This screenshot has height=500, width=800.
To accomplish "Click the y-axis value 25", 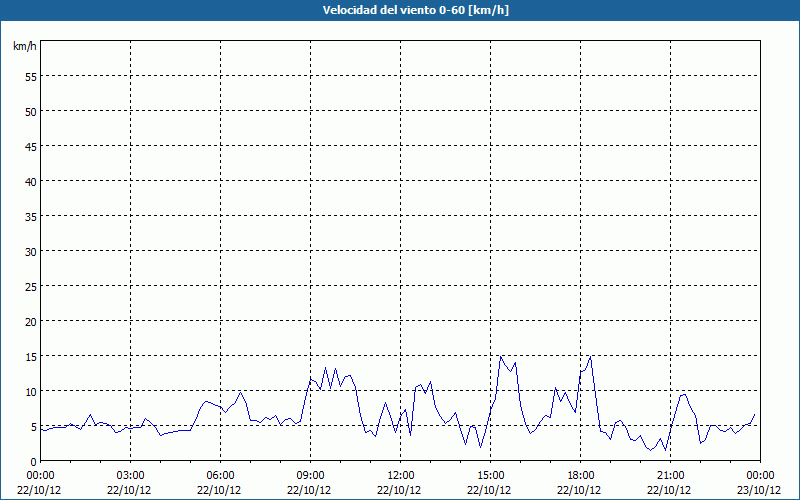I will [31, 286].
